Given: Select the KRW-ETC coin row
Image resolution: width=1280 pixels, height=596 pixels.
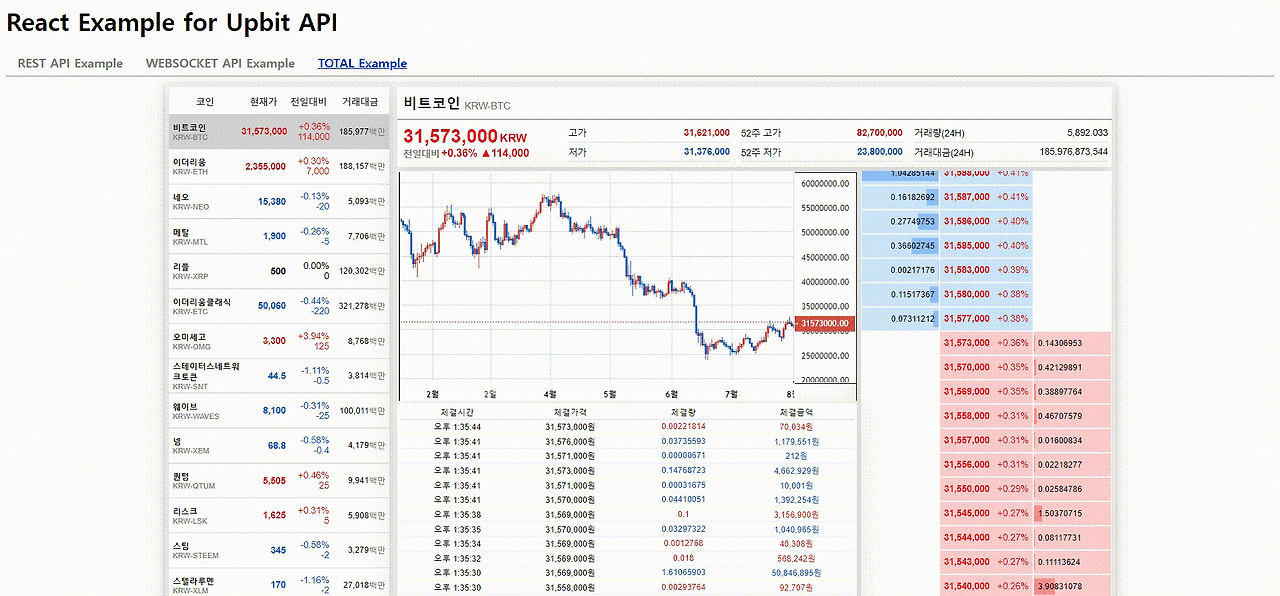Looking at the screenshot, I should (x=279, y=306).
